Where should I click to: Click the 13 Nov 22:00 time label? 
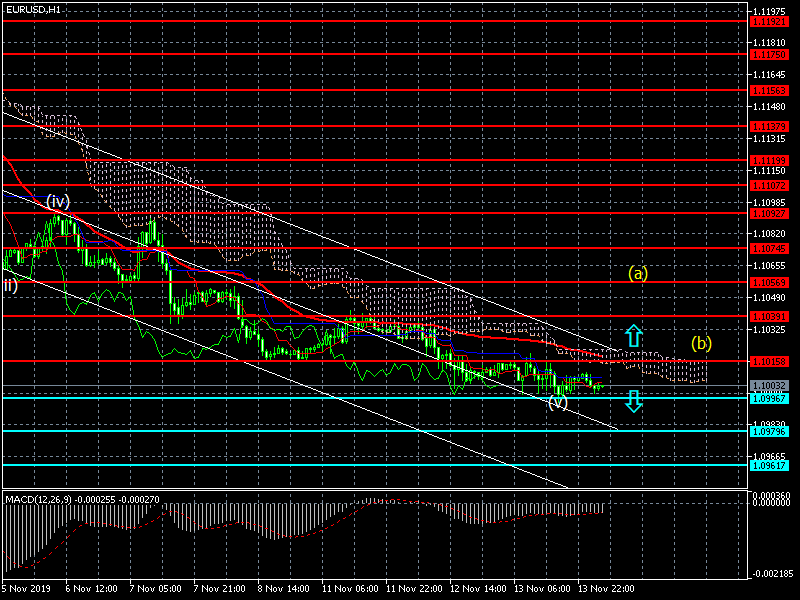coord(606,588)
